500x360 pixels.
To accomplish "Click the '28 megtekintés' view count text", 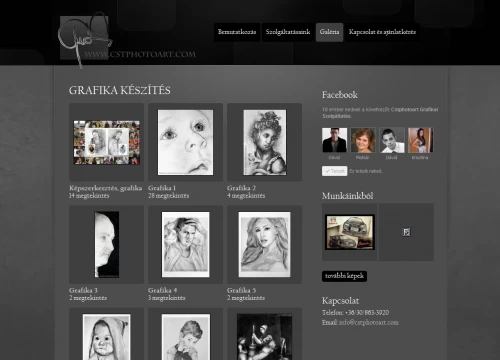I will (168, 196).
